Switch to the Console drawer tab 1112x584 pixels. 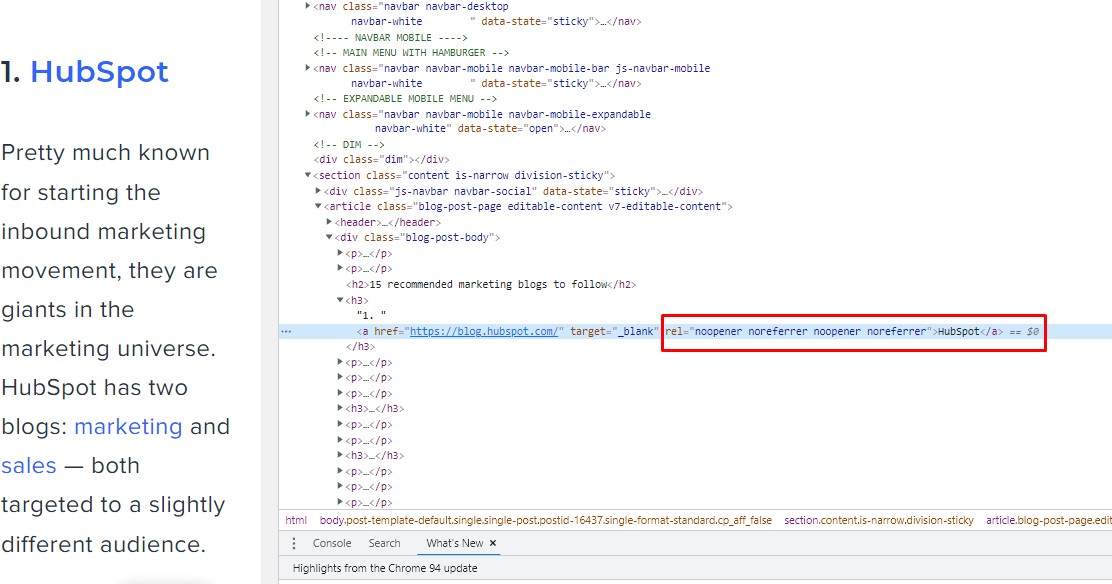click(x=332, y=543)
